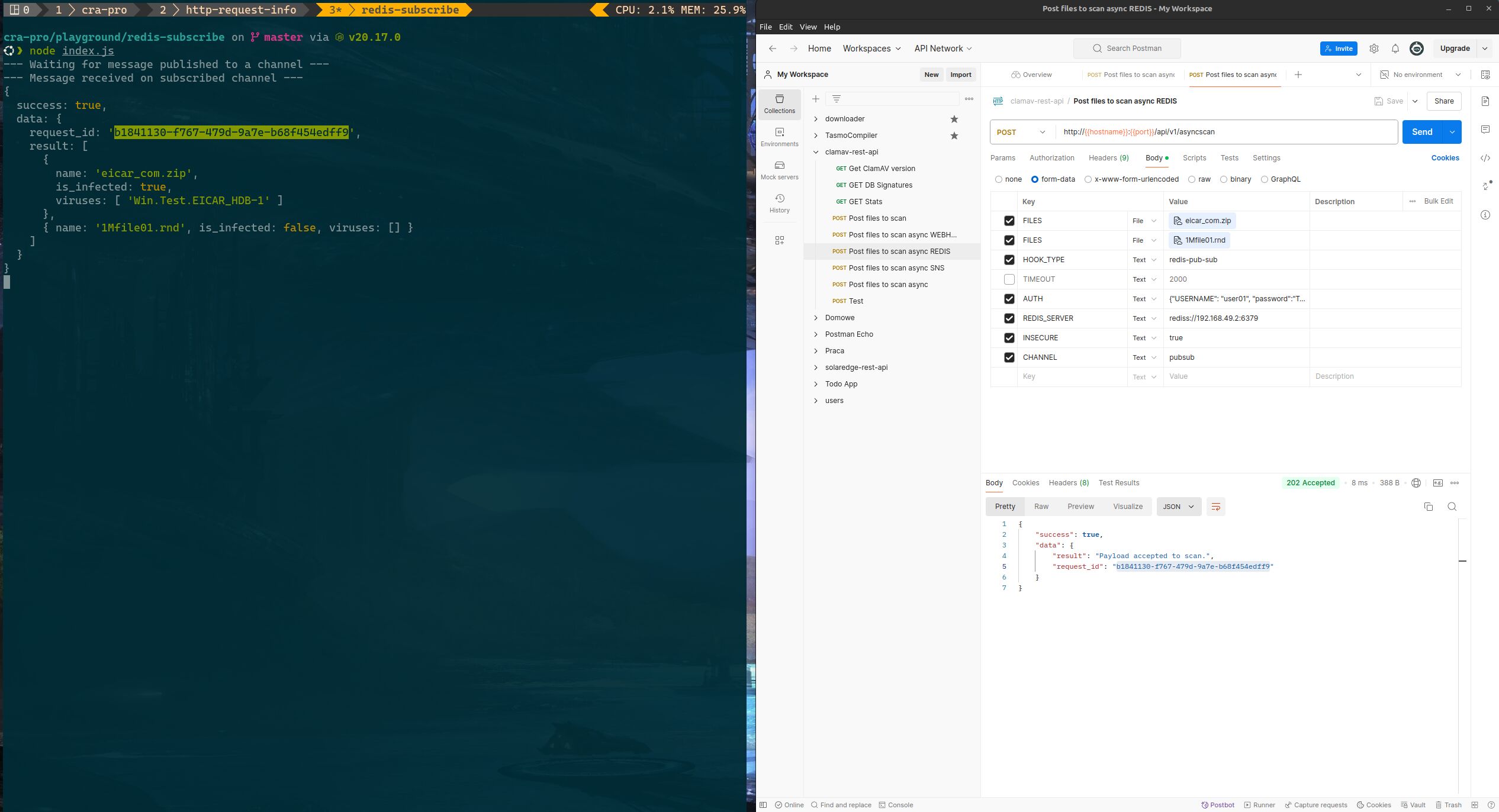Switch to the Authorization tab

click(1051, 158)
